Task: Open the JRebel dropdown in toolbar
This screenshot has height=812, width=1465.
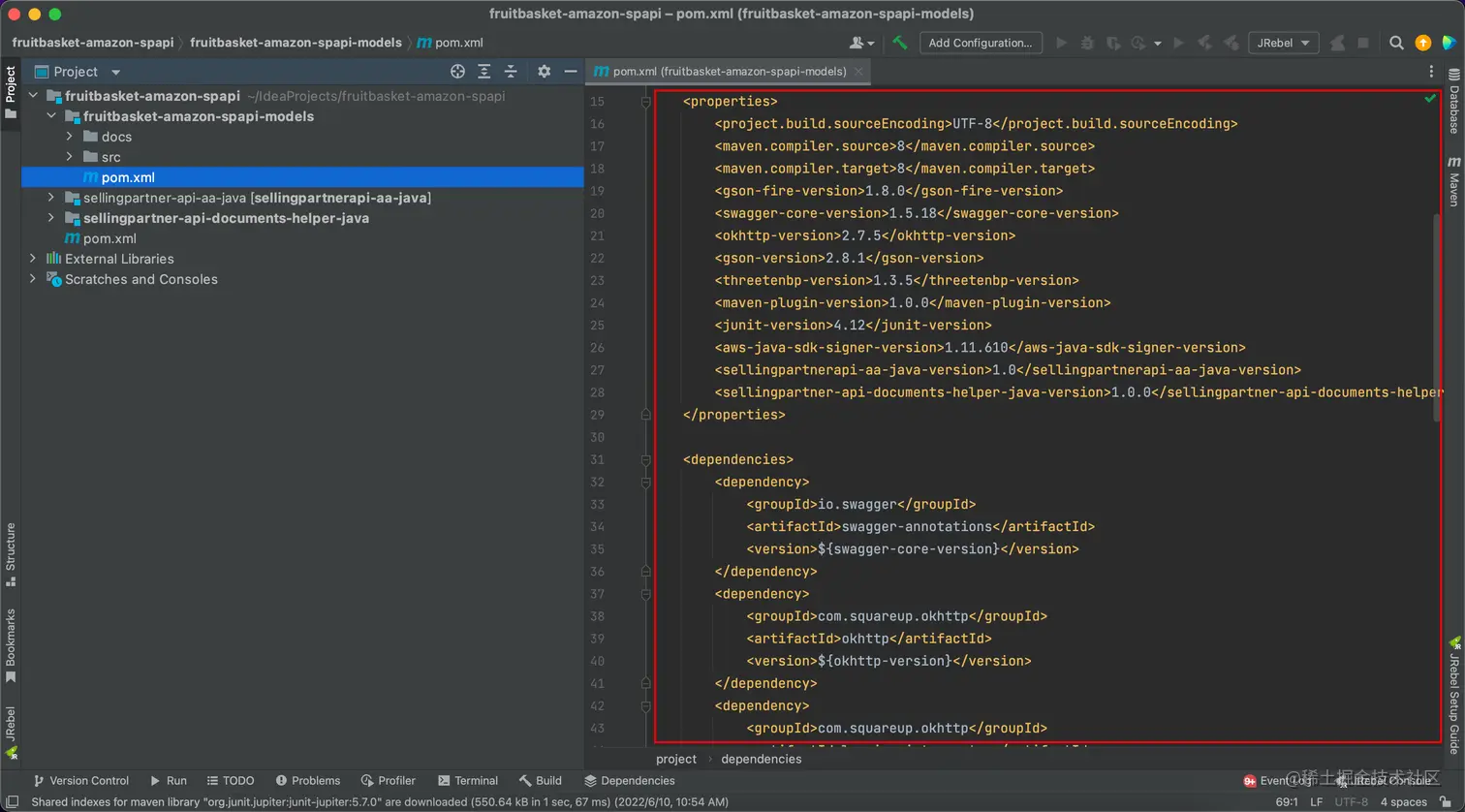Action: point(1282,43)
